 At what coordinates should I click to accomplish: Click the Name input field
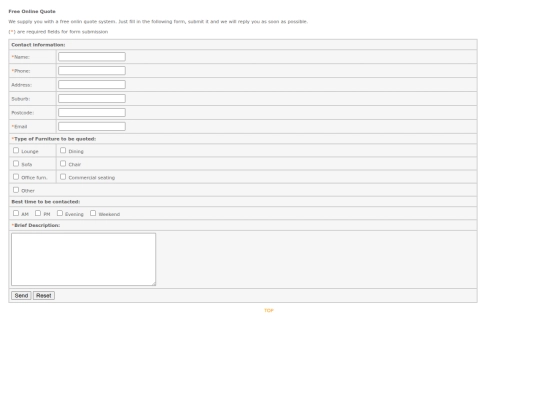click(92, 57)
